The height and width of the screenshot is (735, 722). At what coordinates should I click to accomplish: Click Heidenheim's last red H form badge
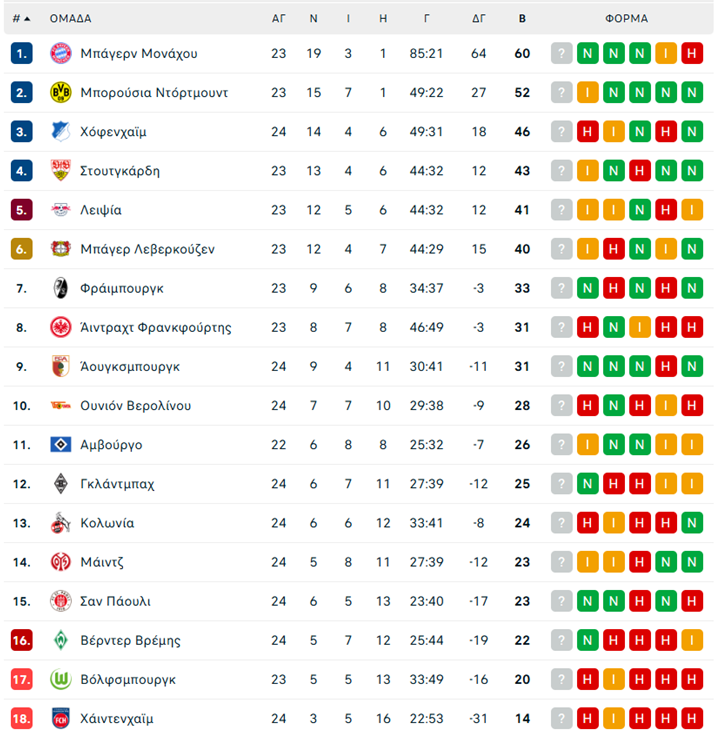tap(692, 718)
